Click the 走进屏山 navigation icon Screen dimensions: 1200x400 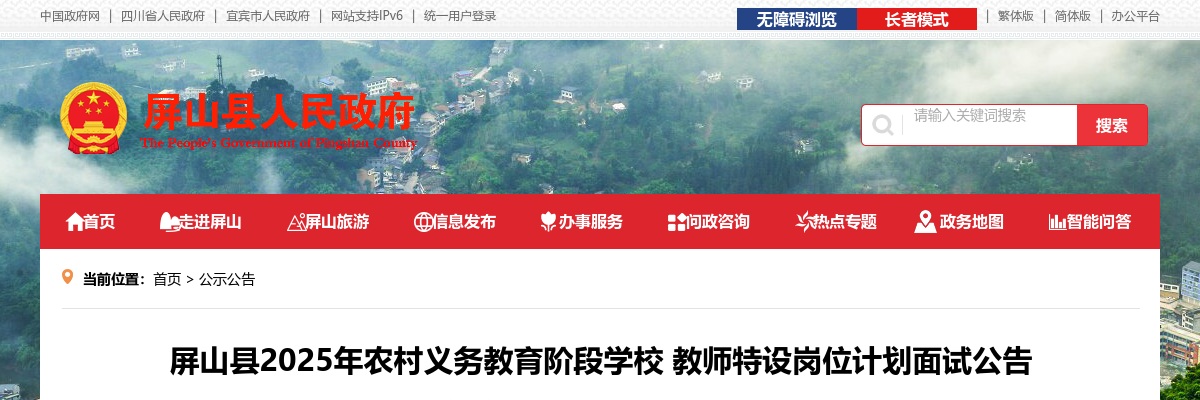click(x=169, y=222)
